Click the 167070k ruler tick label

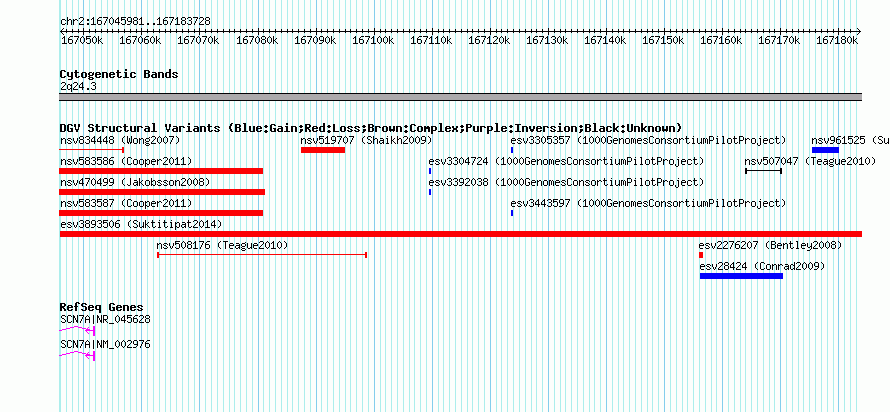pos(199,41)
